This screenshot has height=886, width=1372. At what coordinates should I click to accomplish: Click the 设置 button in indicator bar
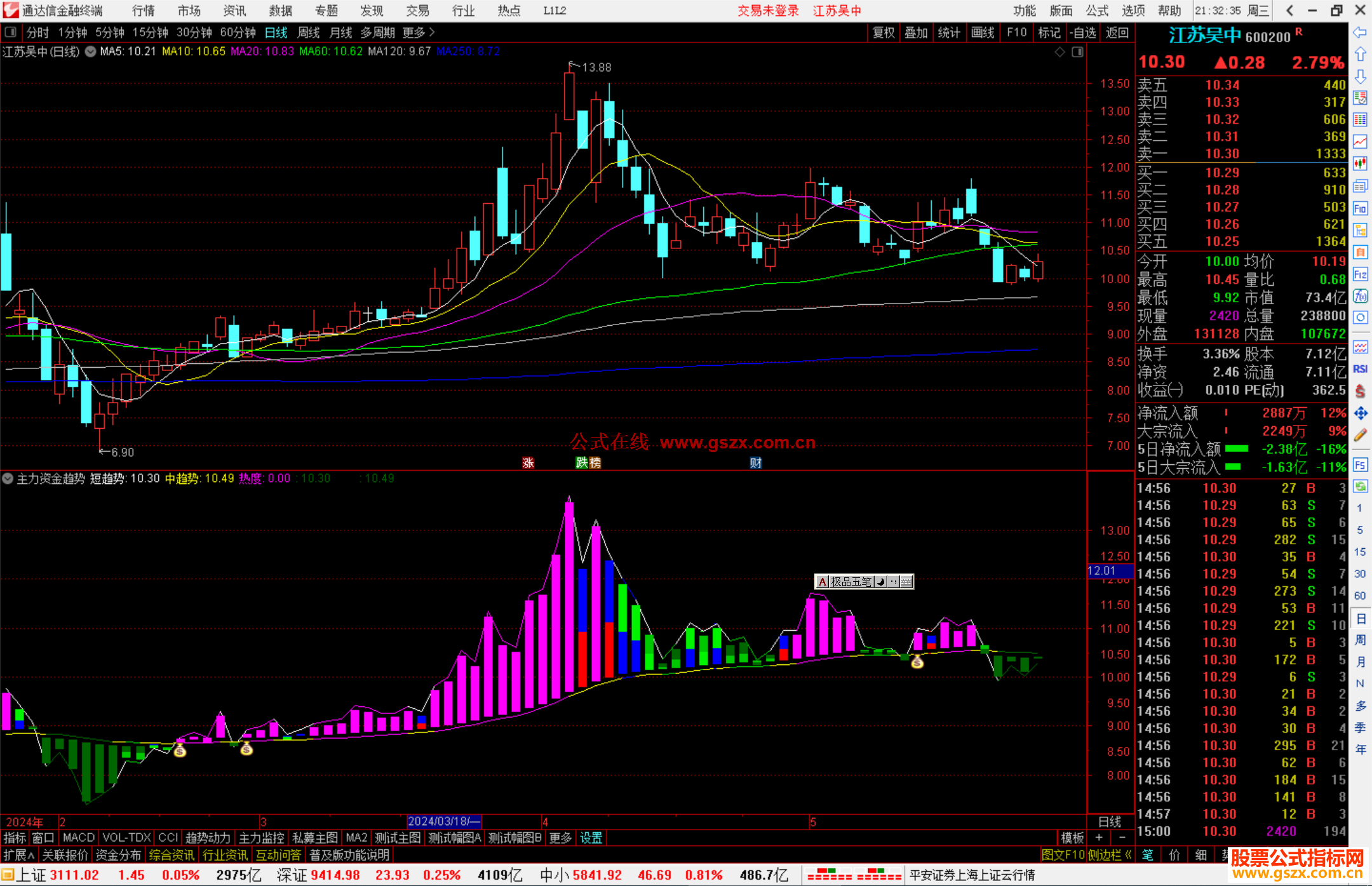591,838
